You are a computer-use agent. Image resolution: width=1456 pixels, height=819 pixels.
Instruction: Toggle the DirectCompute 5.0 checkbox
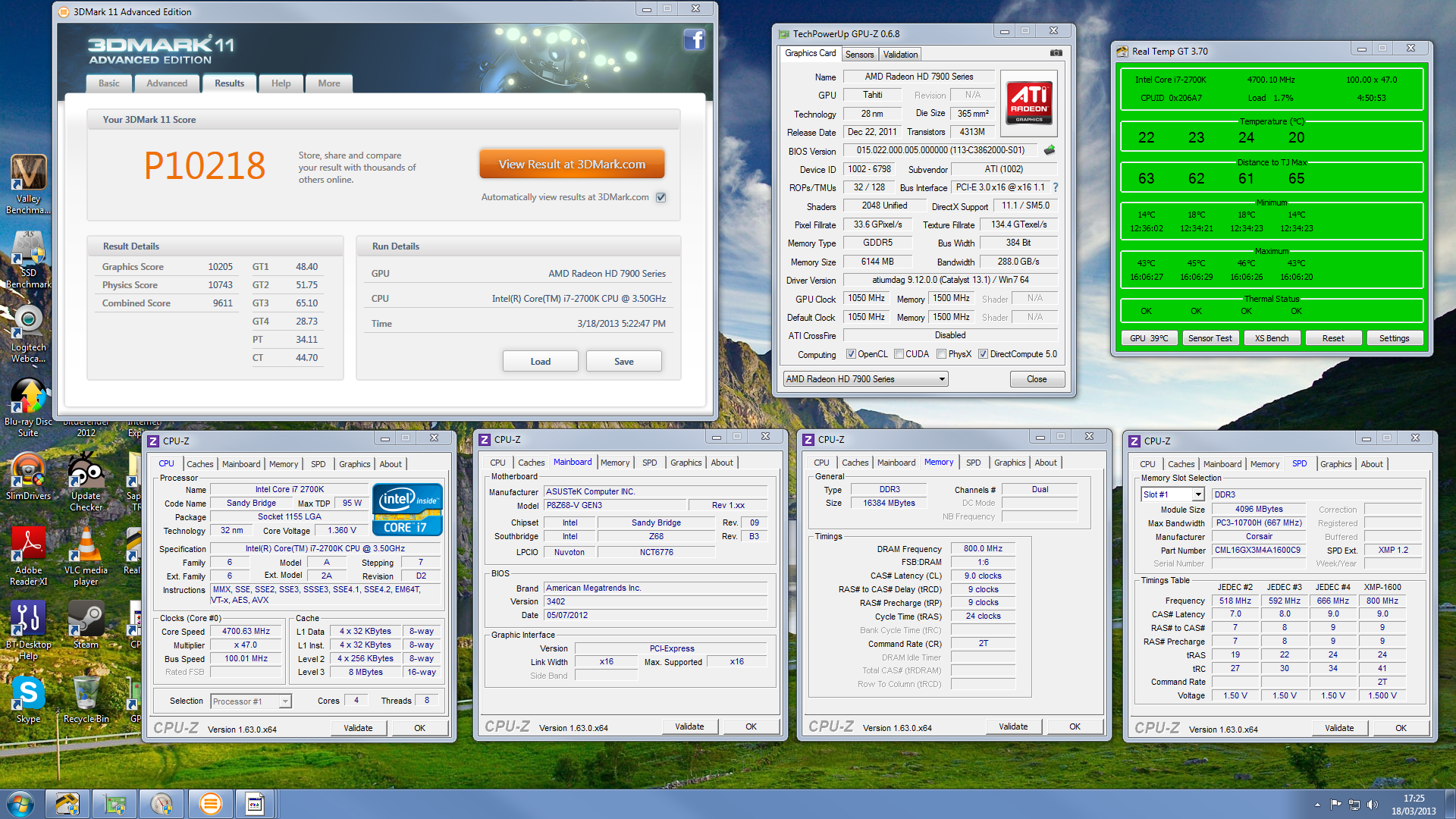click(983, 354)
